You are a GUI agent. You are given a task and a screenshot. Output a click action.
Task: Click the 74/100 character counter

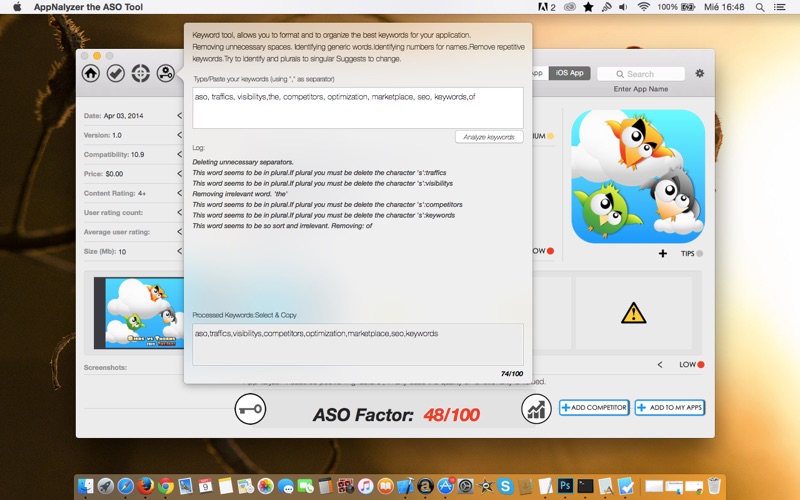coord(512,373)
